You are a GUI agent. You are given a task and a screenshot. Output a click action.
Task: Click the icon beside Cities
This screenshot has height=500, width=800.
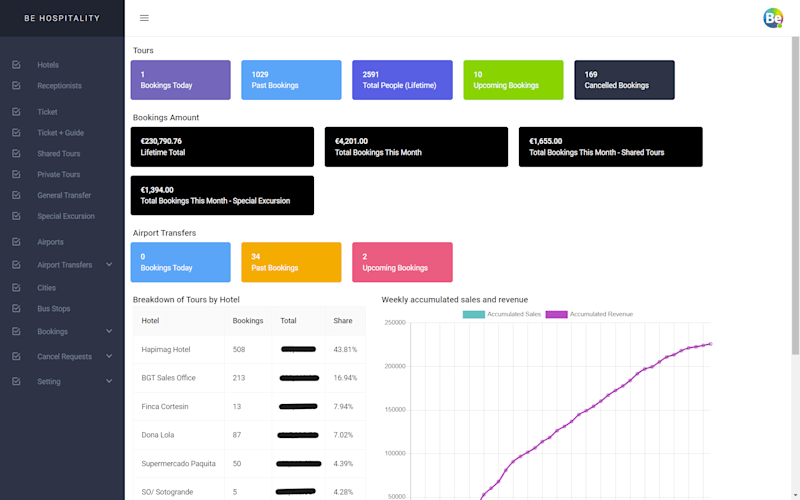tap(16, 288)
